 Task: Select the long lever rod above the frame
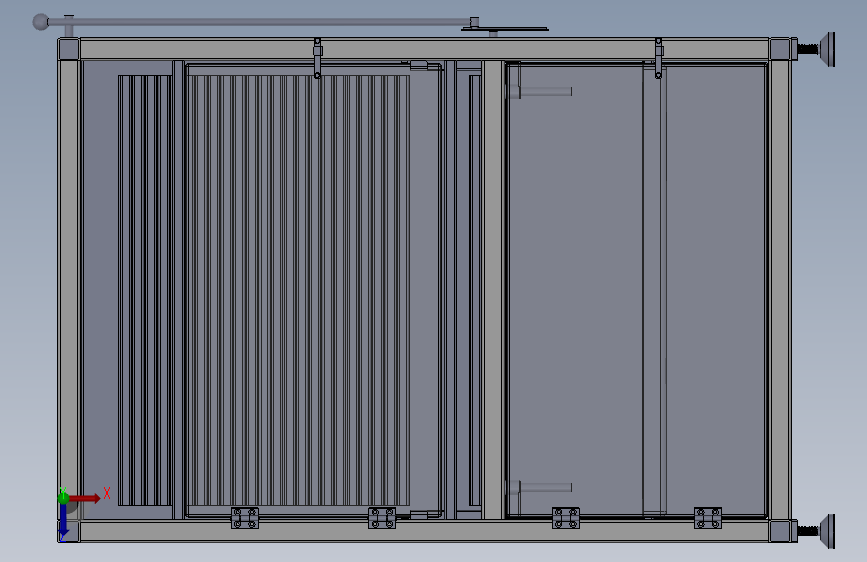tap(258, 22)
